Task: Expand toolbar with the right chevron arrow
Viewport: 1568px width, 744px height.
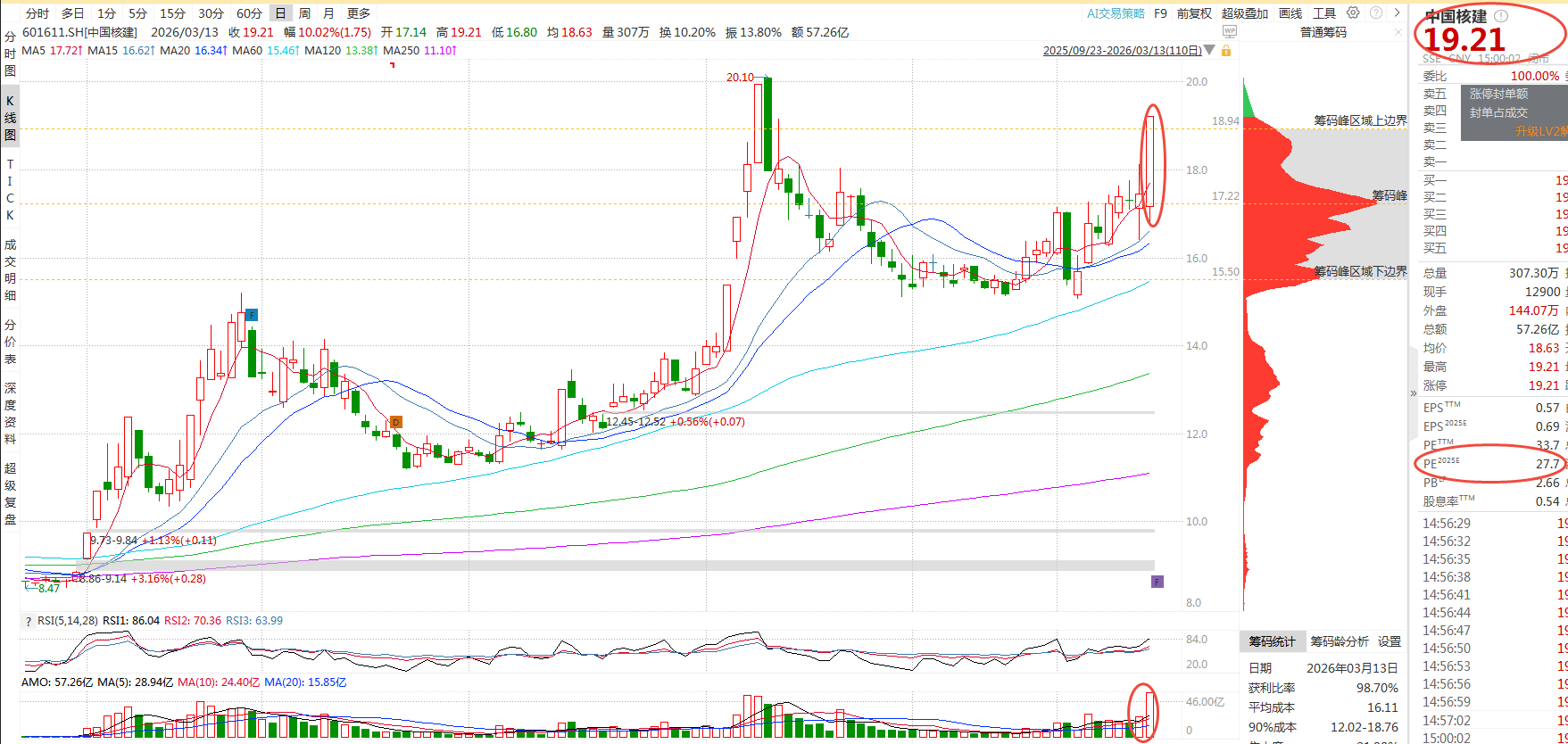Action: click(x=1397, y=12)
